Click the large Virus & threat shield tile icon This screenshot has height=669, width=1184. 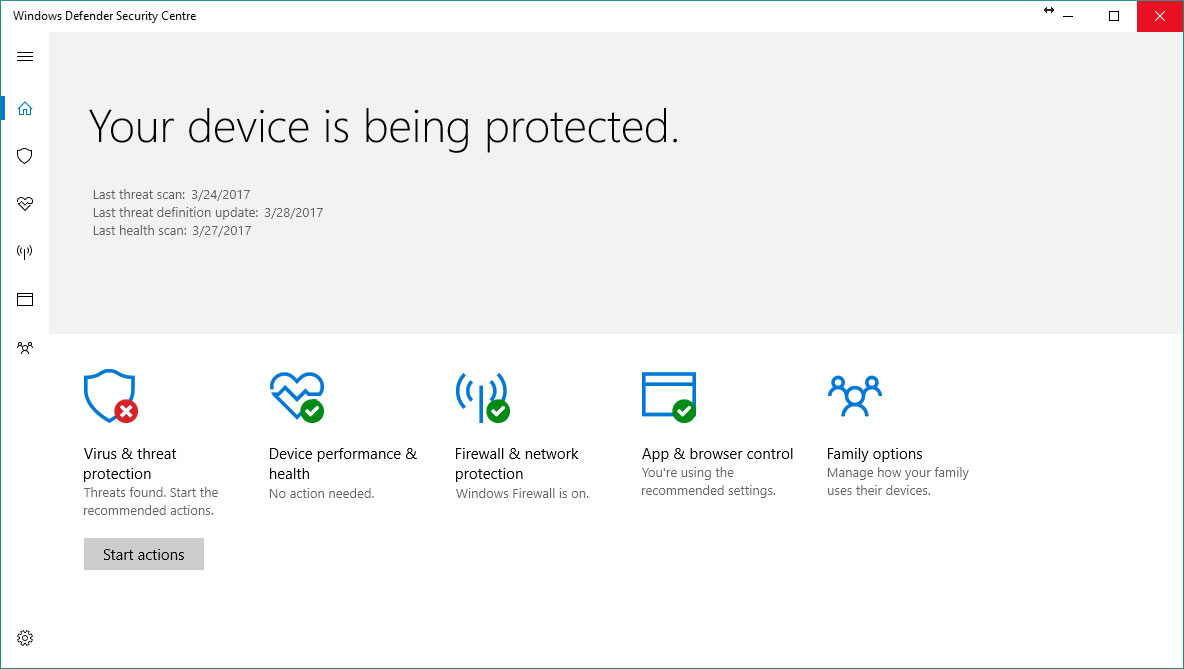(109, 396)
